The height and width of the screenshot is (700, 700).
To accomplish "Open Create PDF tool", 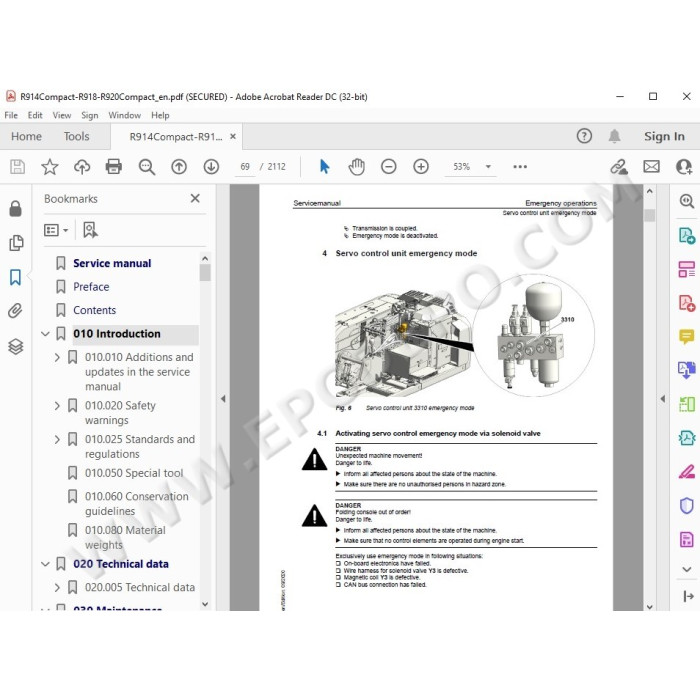I will [687, 303].
